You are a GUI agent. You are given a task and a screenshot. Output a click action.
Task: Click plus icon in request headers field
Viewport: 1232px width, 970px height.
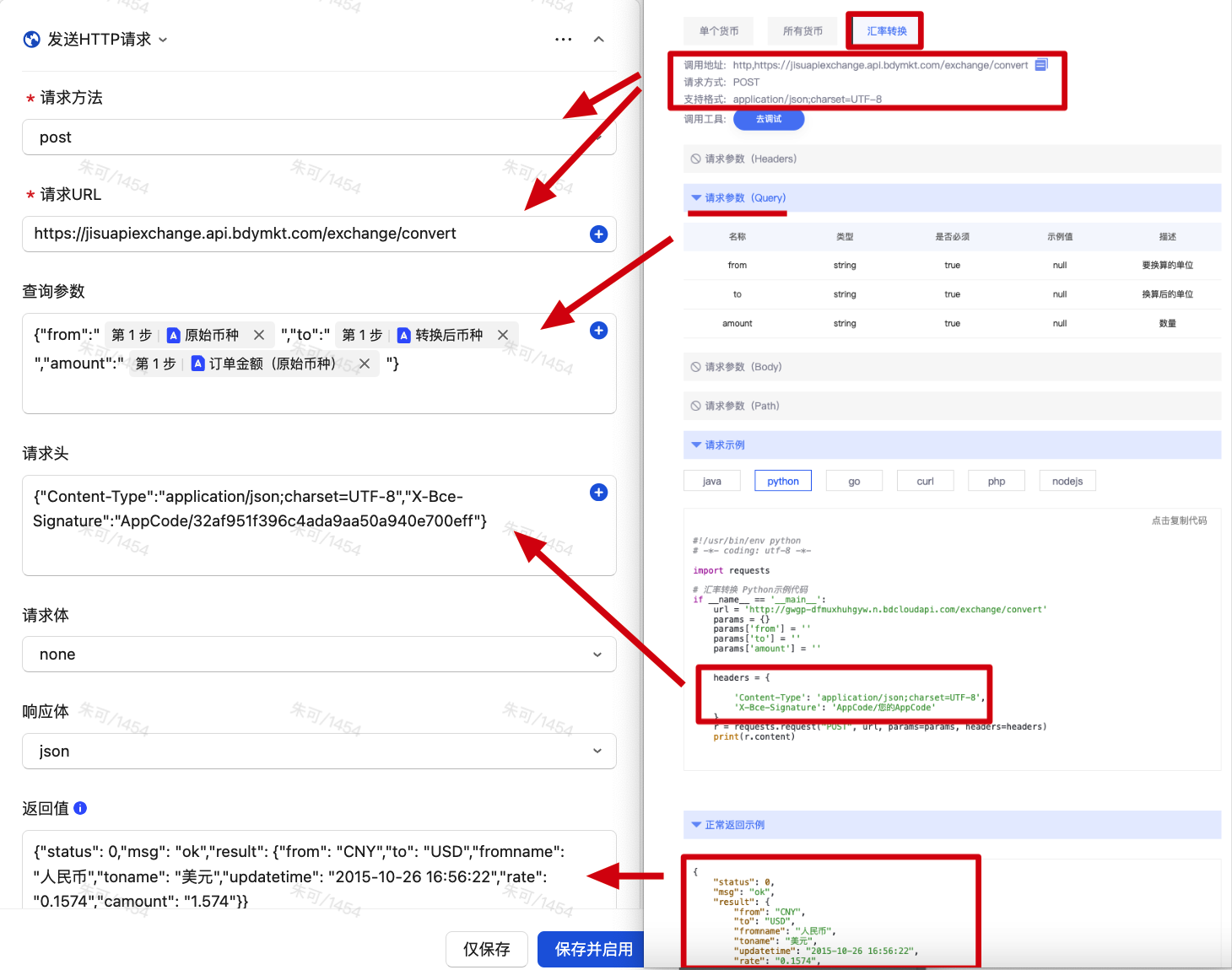click(598, 493)
